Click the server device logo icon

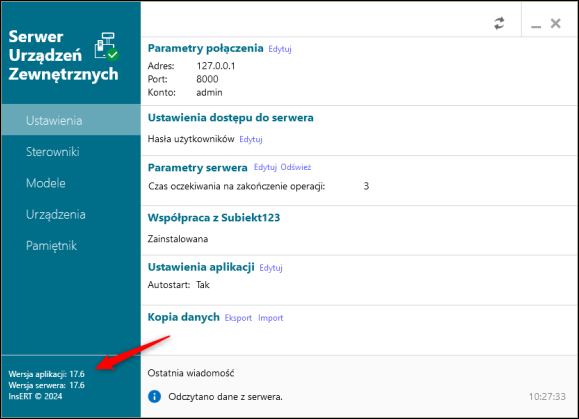[106, 47]
